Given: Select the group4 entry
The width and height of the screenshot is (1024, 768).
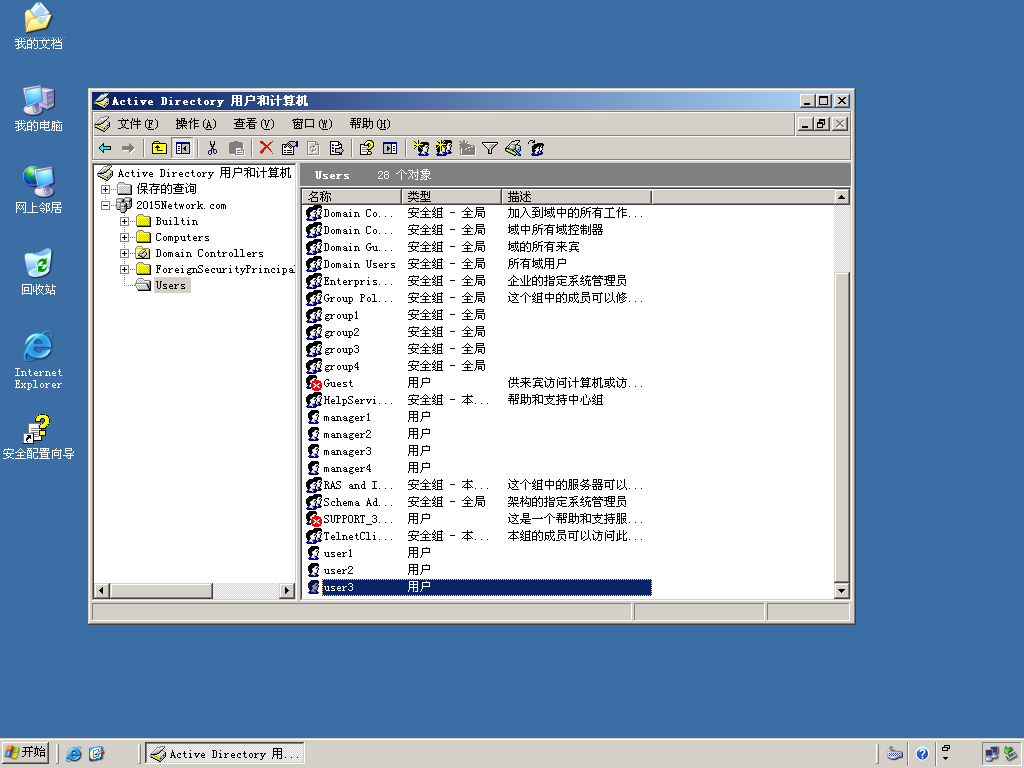Looking at the screenshot, I should 478,366.
